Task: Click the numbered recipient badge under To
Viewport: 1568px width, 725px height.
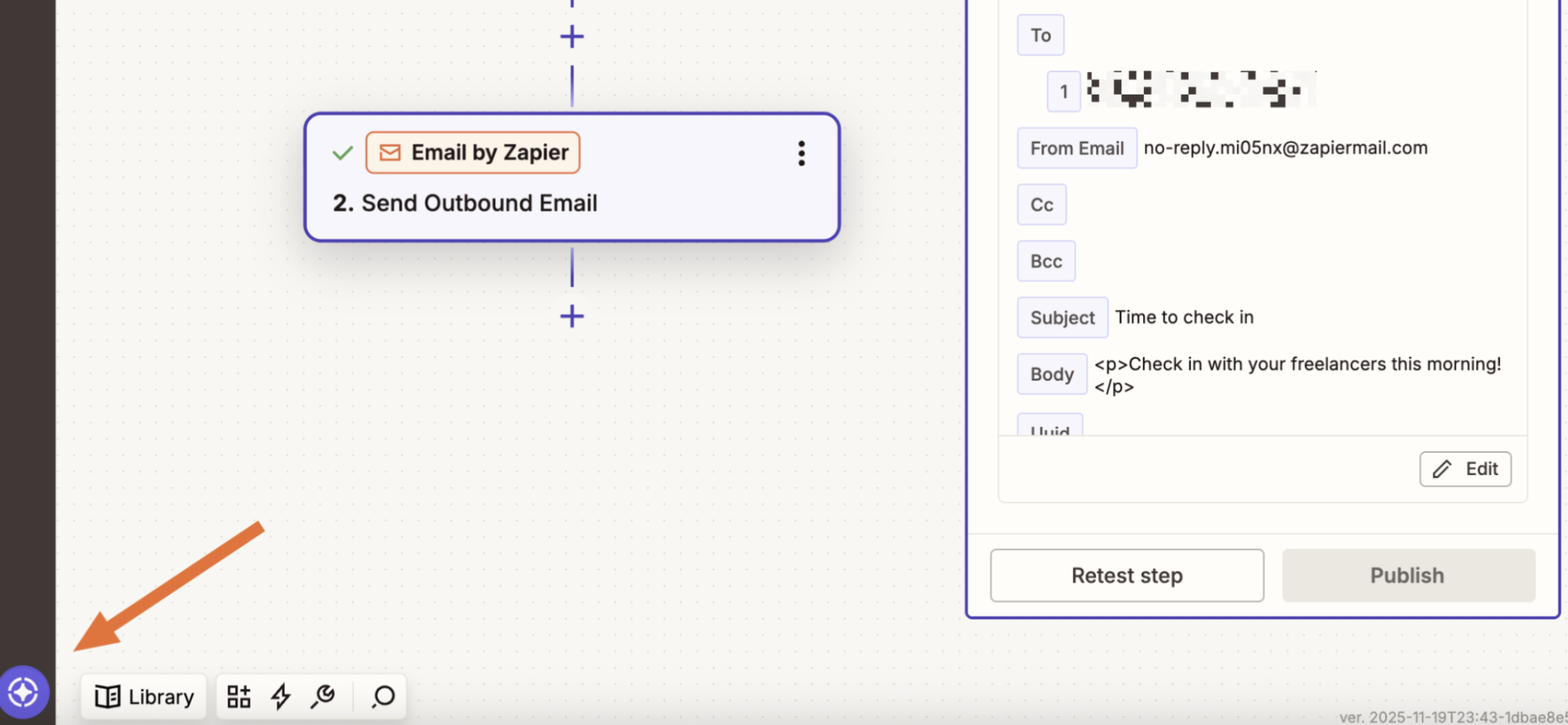Action: point(1062,91)
